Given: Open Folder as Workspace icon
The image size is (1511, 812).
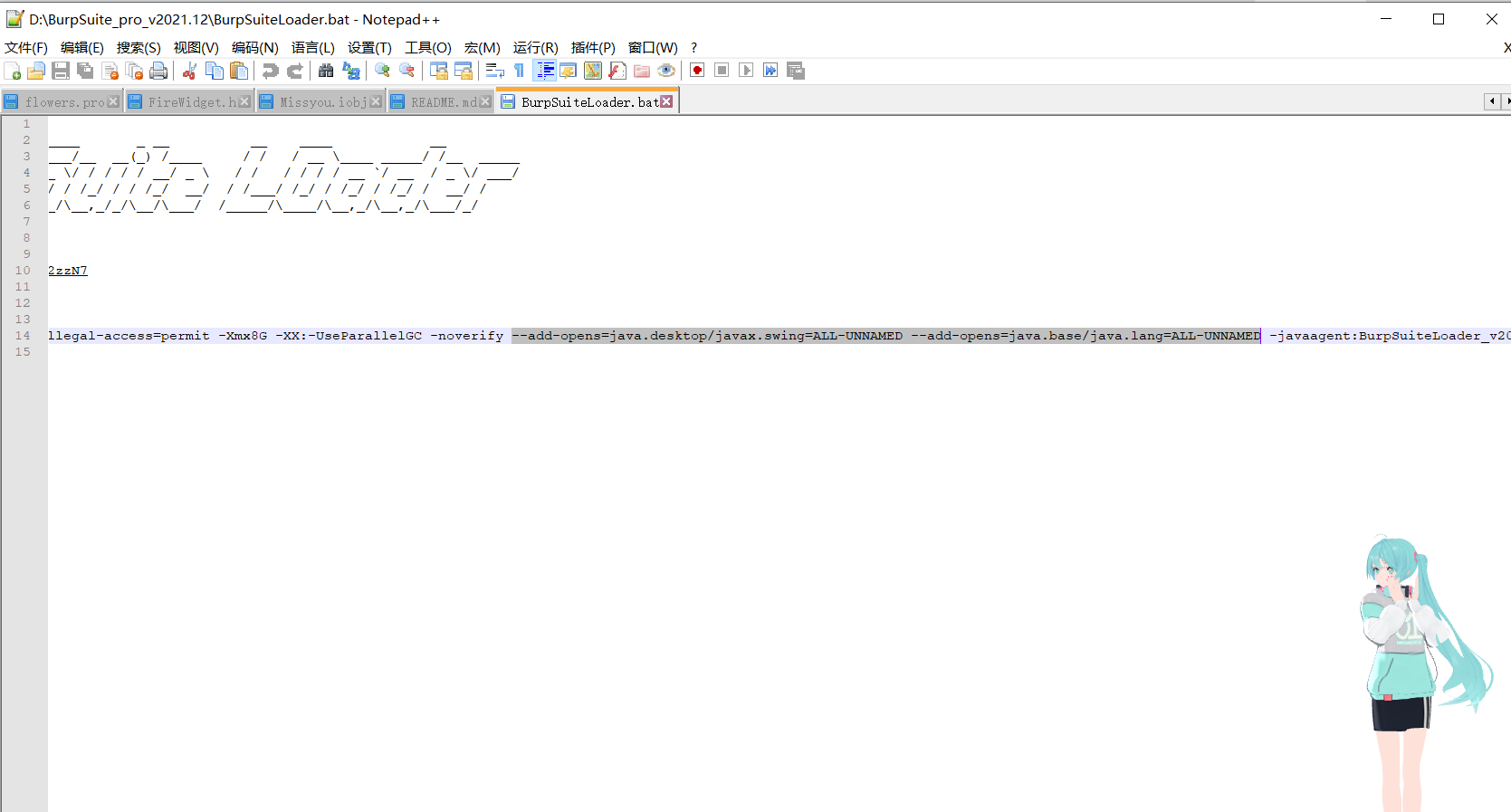Looking at the screenshot, I should 642,71.
